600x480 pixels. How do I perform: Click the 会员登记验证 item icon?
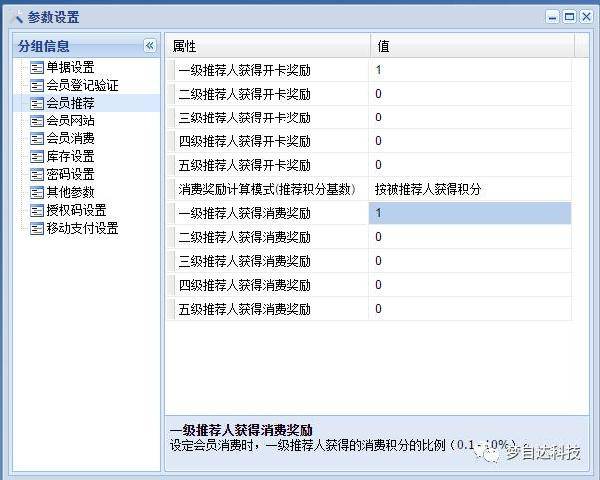[37, 85]
